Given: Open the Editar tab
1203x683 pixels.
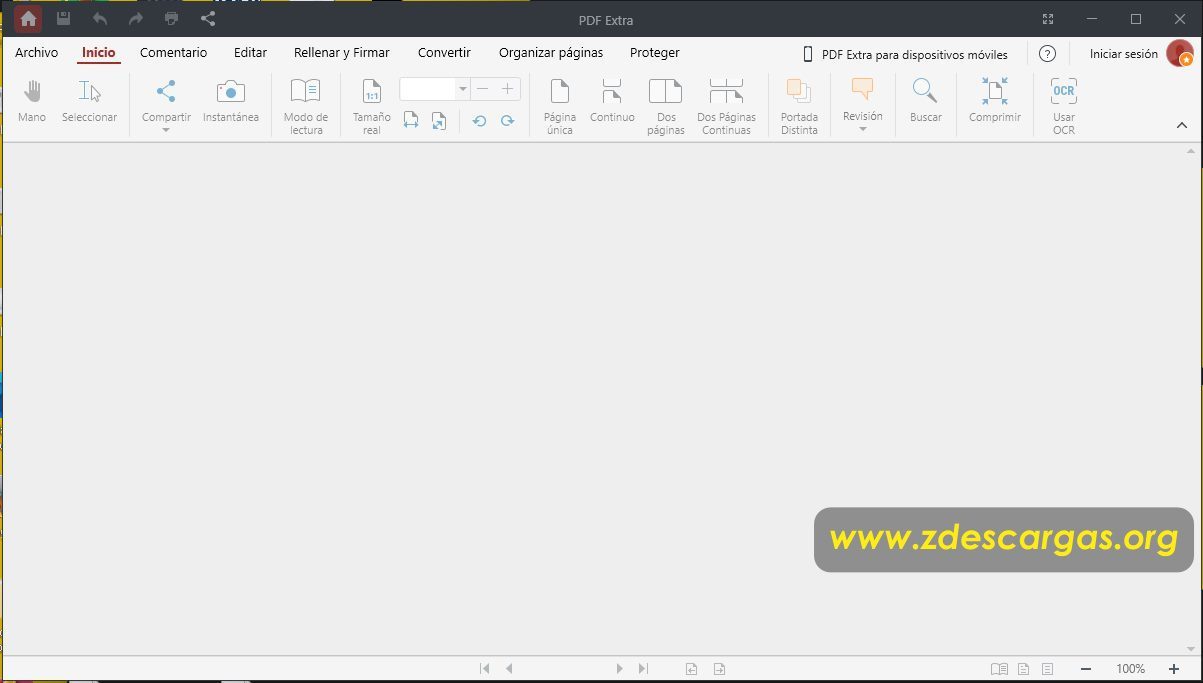Looking at the screenshot, I should 250,53.
